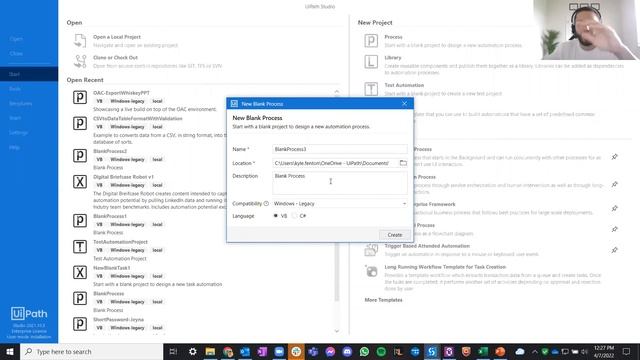Viewport: 640px width, 360px height.
Task: Click the Name input field
Action: [340, 149]
